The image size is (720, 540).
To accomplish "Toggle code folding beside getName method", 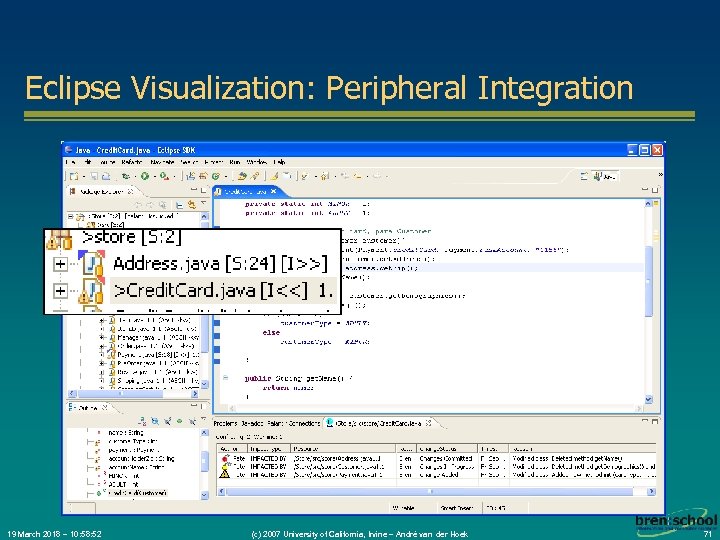I will tap(225, 378).
